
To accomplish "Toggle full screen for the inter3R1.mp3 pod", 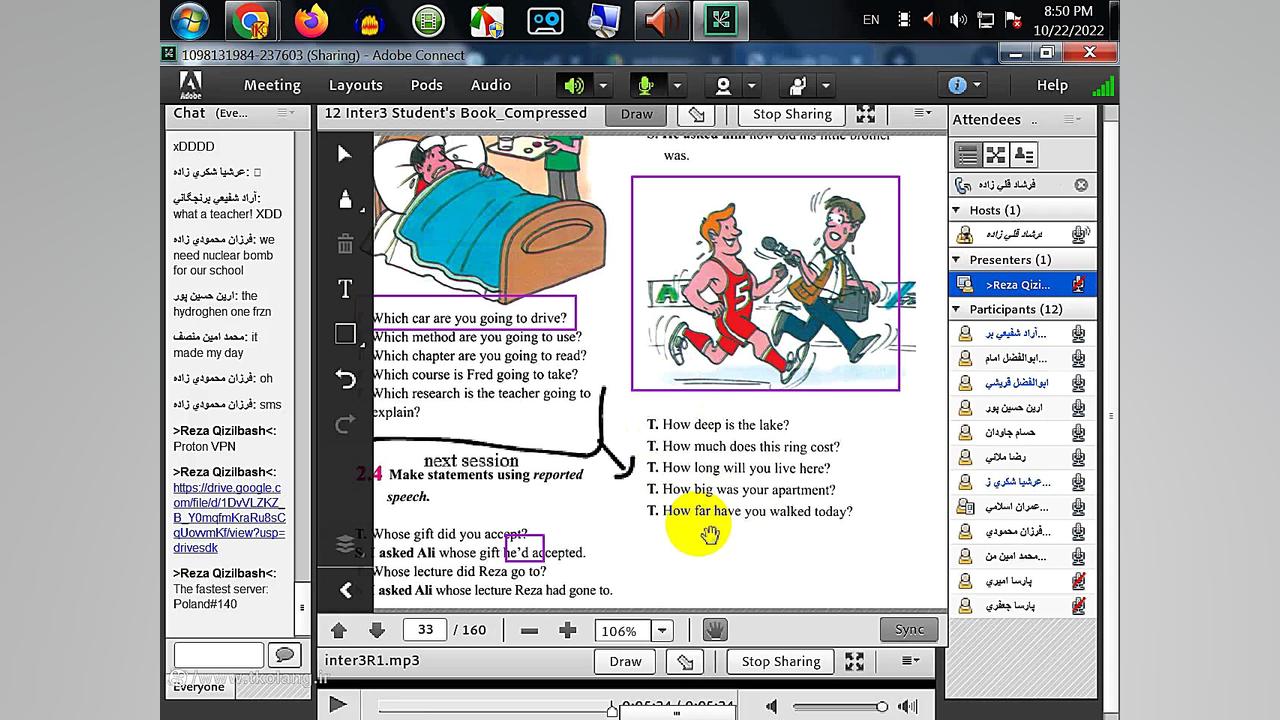I will point(854,661).
